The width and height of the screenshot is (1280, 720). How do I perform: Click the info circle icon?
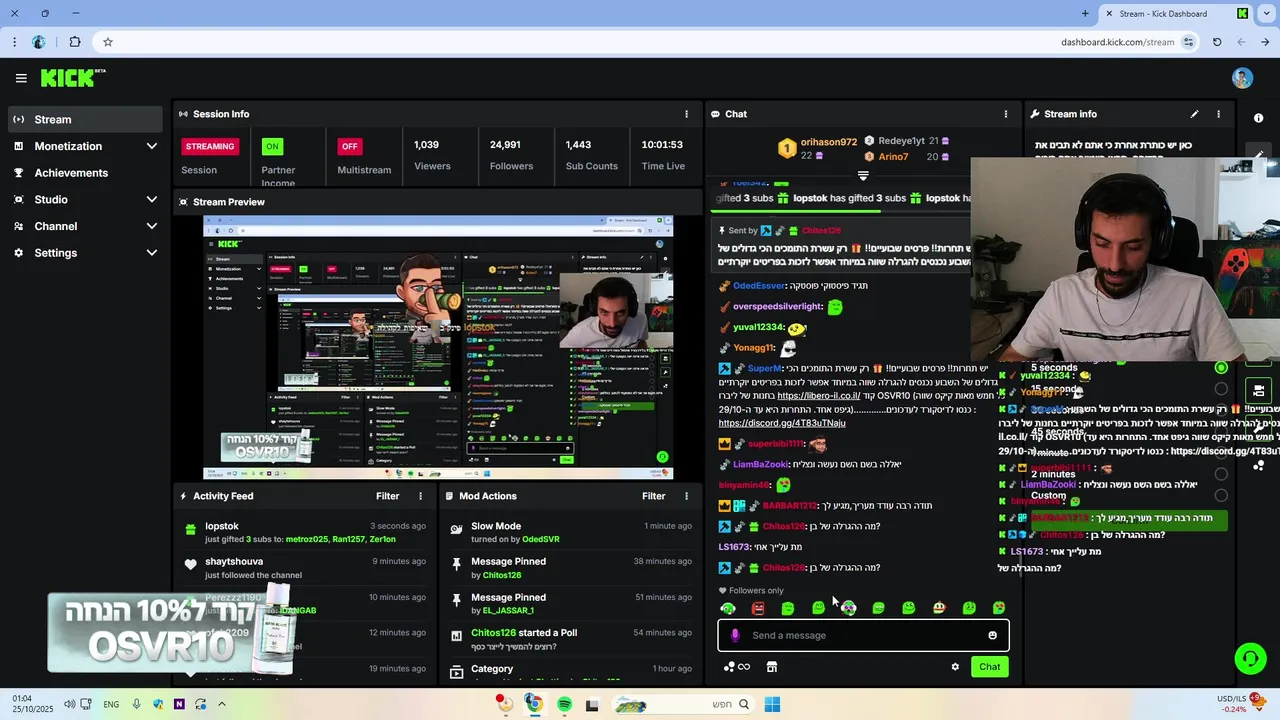[x=1258, y=118]
